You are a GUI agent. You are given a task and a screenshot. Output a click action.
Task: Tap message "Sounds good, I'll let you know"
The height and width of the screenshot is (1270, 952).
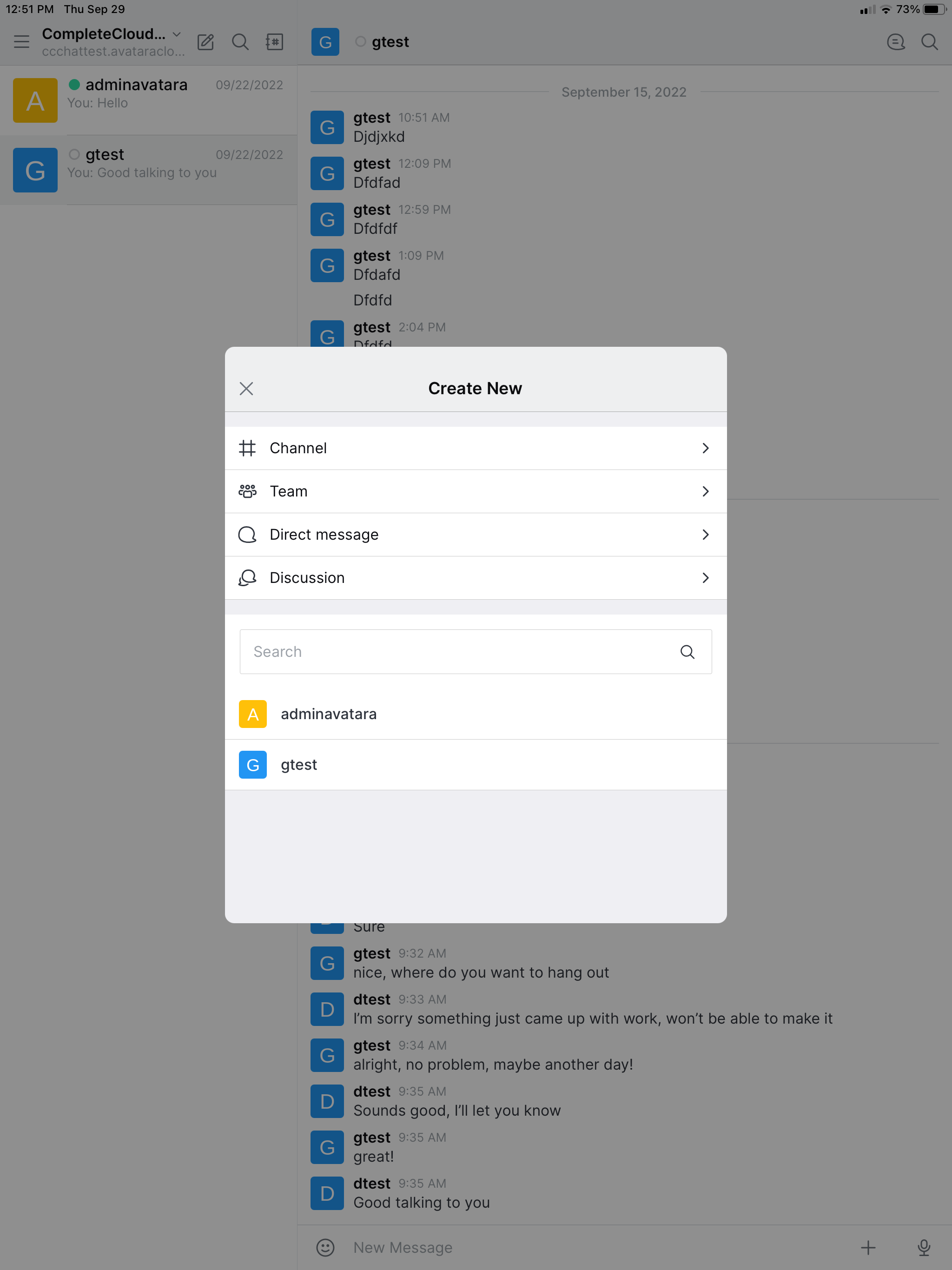457,1111
